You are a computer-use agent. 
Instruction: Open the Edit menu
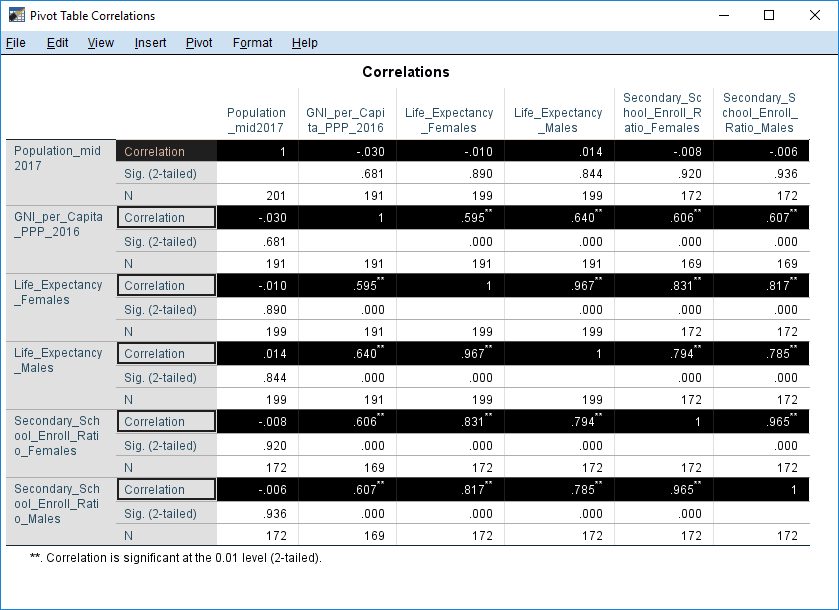(x=57, y=43)
